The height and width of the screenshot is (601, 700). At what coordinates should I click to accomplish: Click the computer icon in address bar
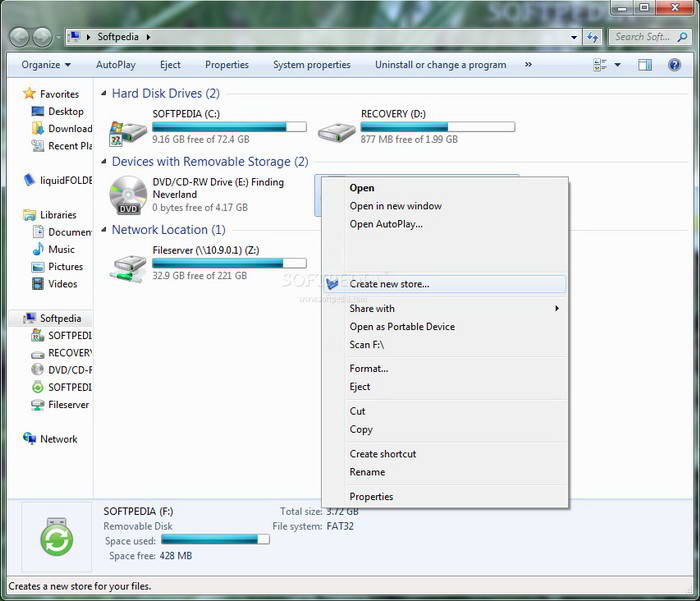[x=74, y=37]
